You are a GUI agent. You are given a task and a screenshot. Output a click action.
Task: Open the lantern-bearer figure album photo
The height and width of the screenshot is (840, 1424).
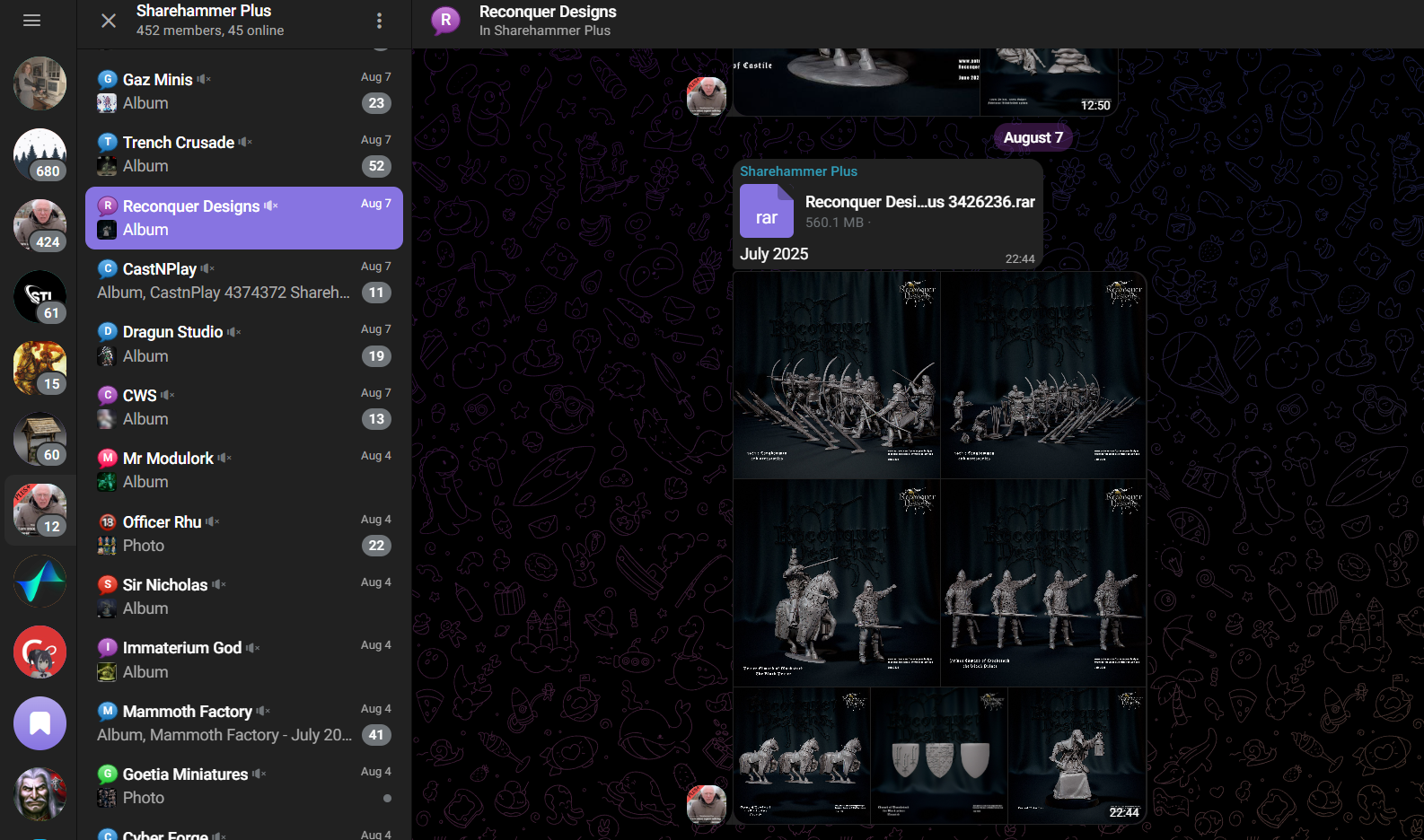(x=1077, y=756)
